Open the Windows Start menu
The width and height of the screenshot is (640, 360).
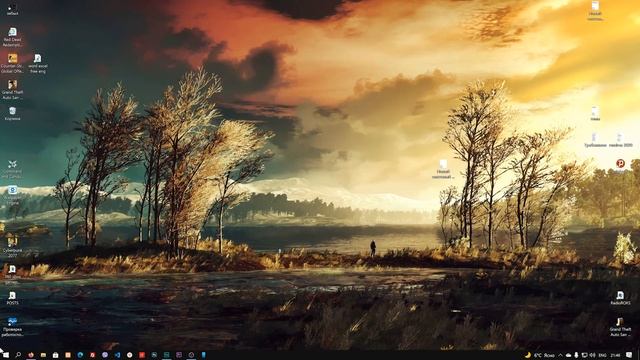[5, 355]
